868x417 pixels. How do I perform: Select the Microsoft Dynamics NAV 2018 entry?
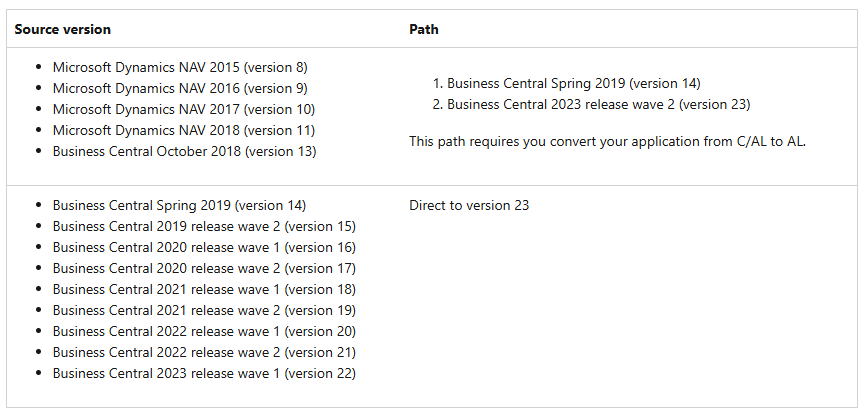pyautogui.click(x=183, y=130)
